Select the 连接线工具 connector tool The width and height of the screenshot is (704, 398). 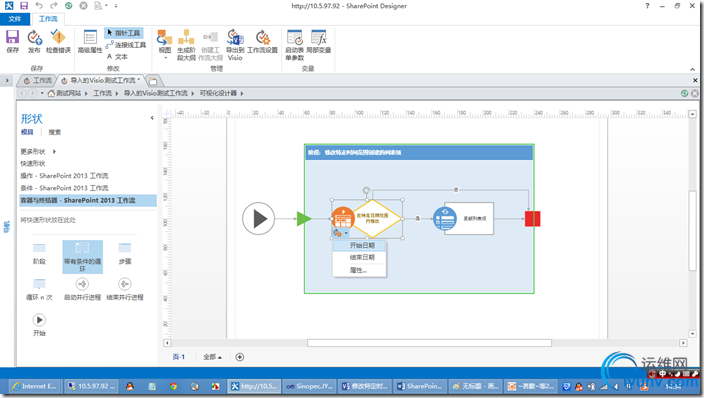click(126, 45)
